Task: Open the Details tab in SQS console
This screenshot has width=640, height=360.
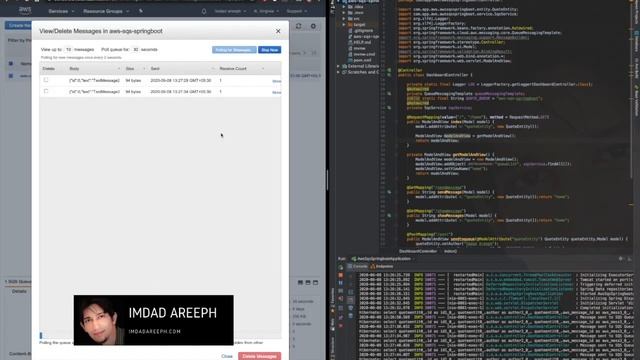Action: [x=19, y=291]
